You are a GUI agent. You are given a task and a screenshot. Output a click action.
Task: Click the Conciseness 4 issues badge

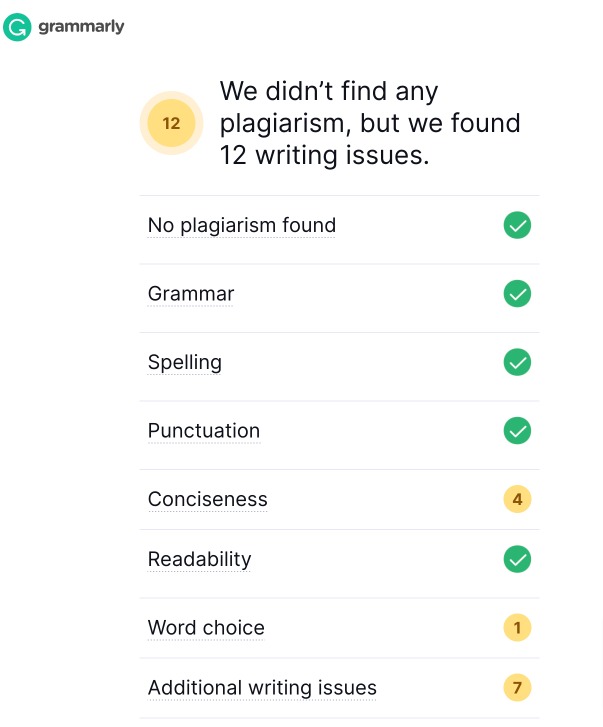pyautogui.click(x=517, y=499)
